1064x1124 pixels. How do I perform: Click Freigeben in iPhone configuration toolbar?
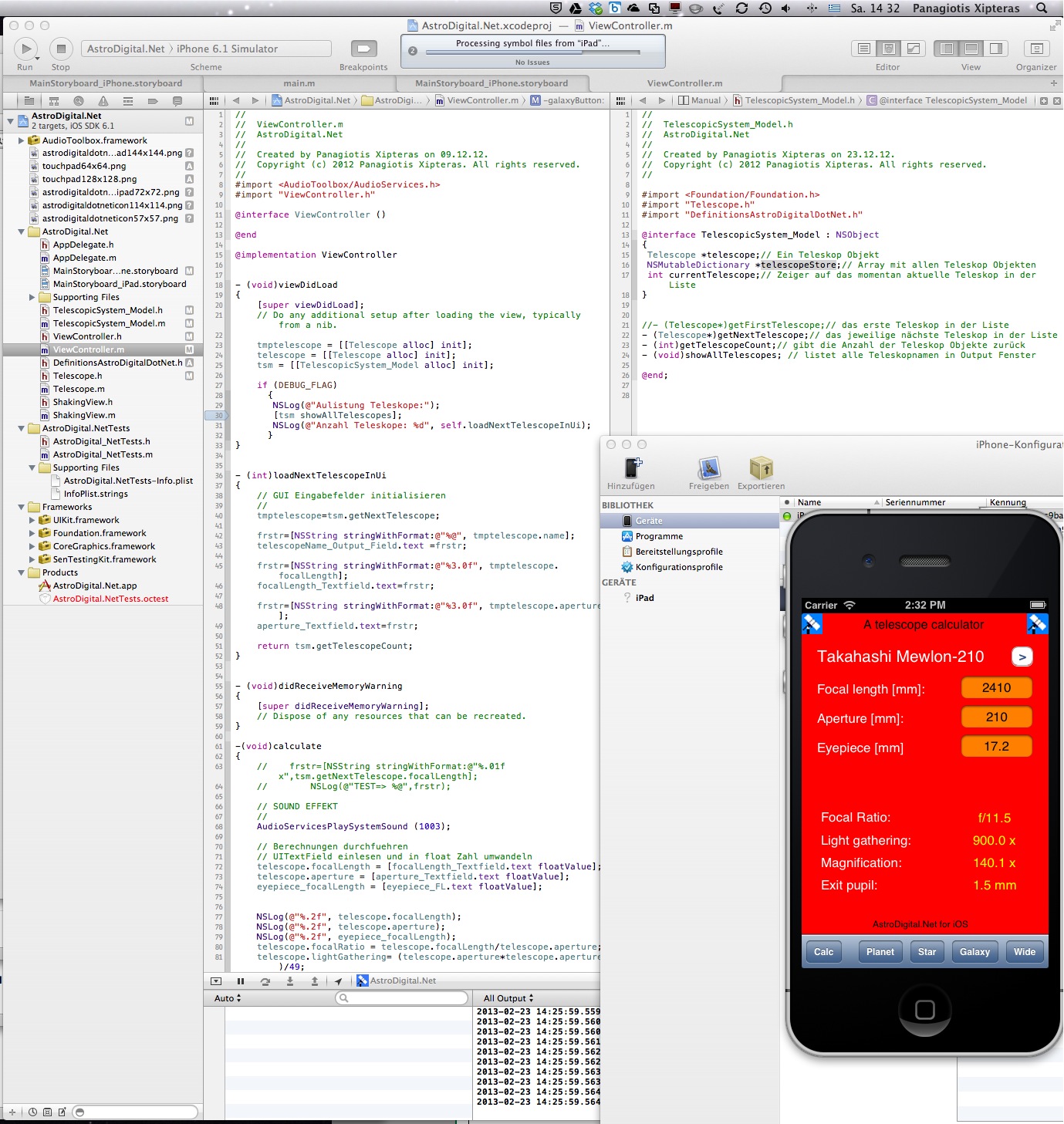pyautogui.click(x=709, y=473)
